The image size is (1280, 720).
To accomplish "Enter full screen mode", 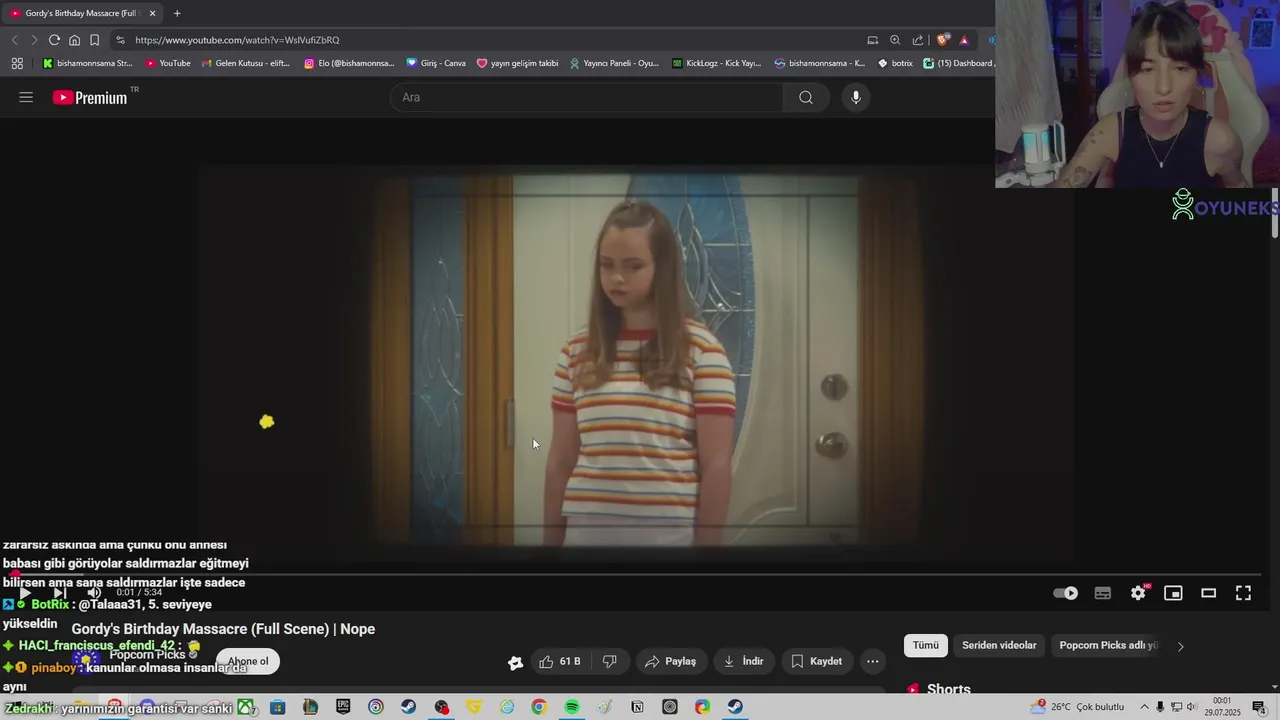I will pos(1243,593).
